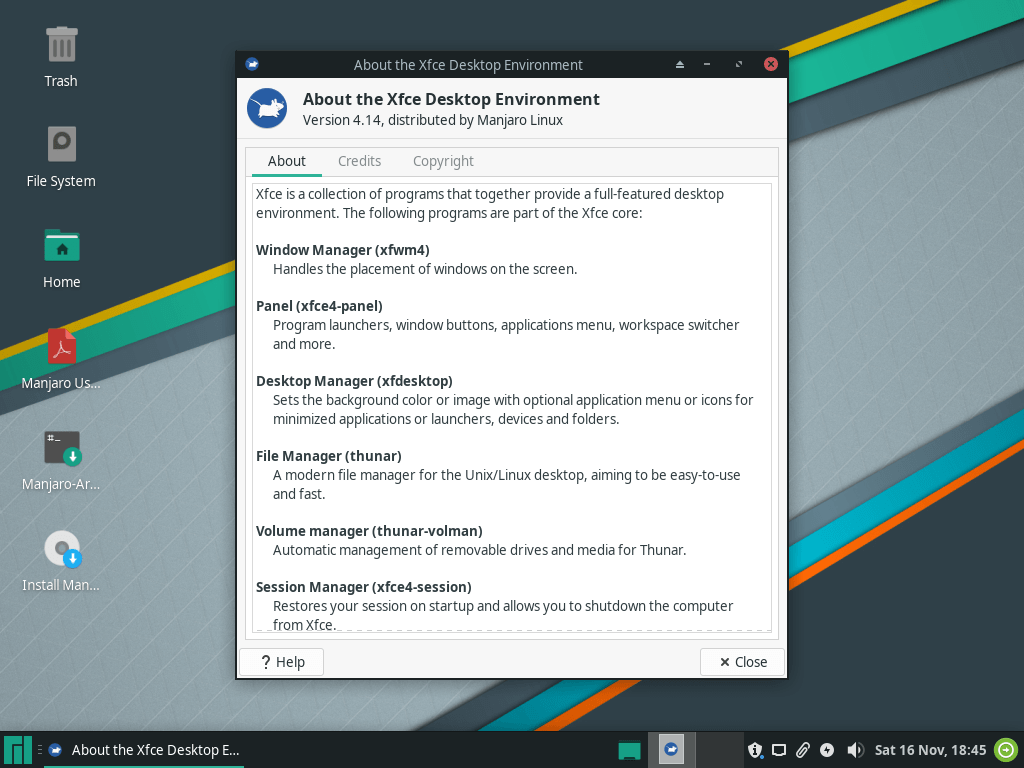Select the Manjaro User Guide PDF icon
This screenshot has height=768, width=1024.
tap(61, 346)
